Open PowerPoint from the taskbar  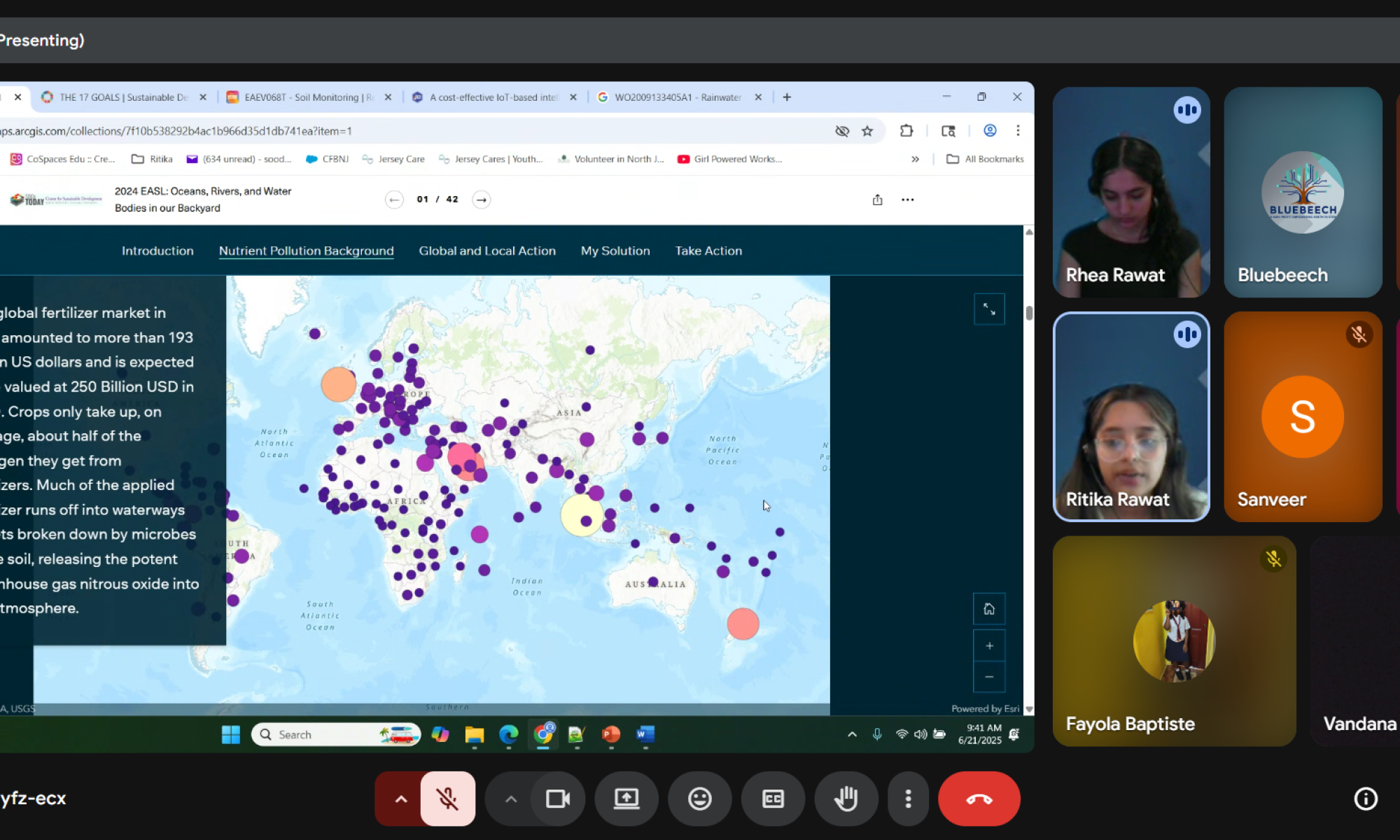tap(611, 734)
